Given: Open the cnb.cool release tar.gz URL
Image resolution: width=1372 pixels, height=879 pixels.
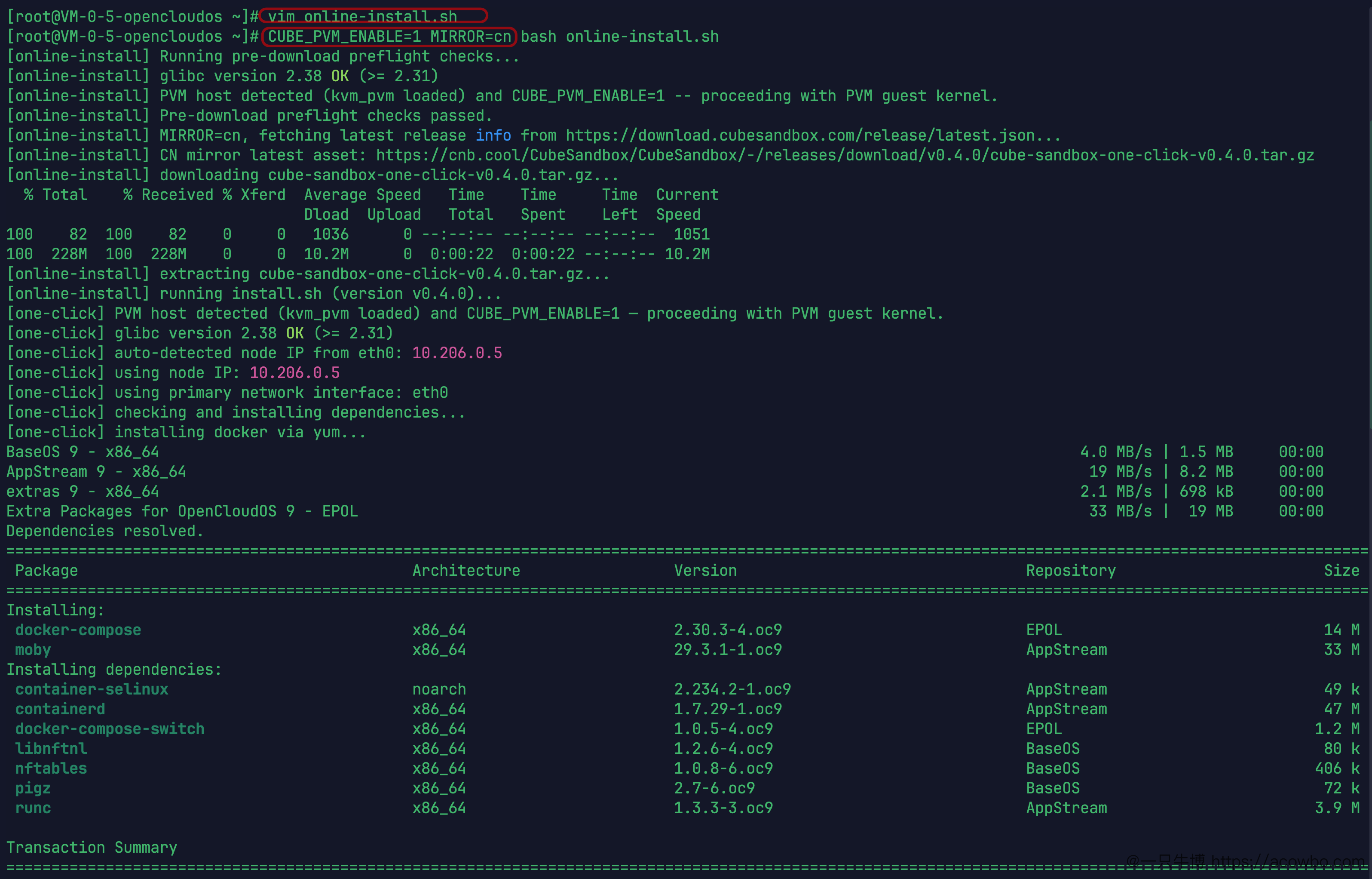Looking at the screenshot, I should coord(845,155).
